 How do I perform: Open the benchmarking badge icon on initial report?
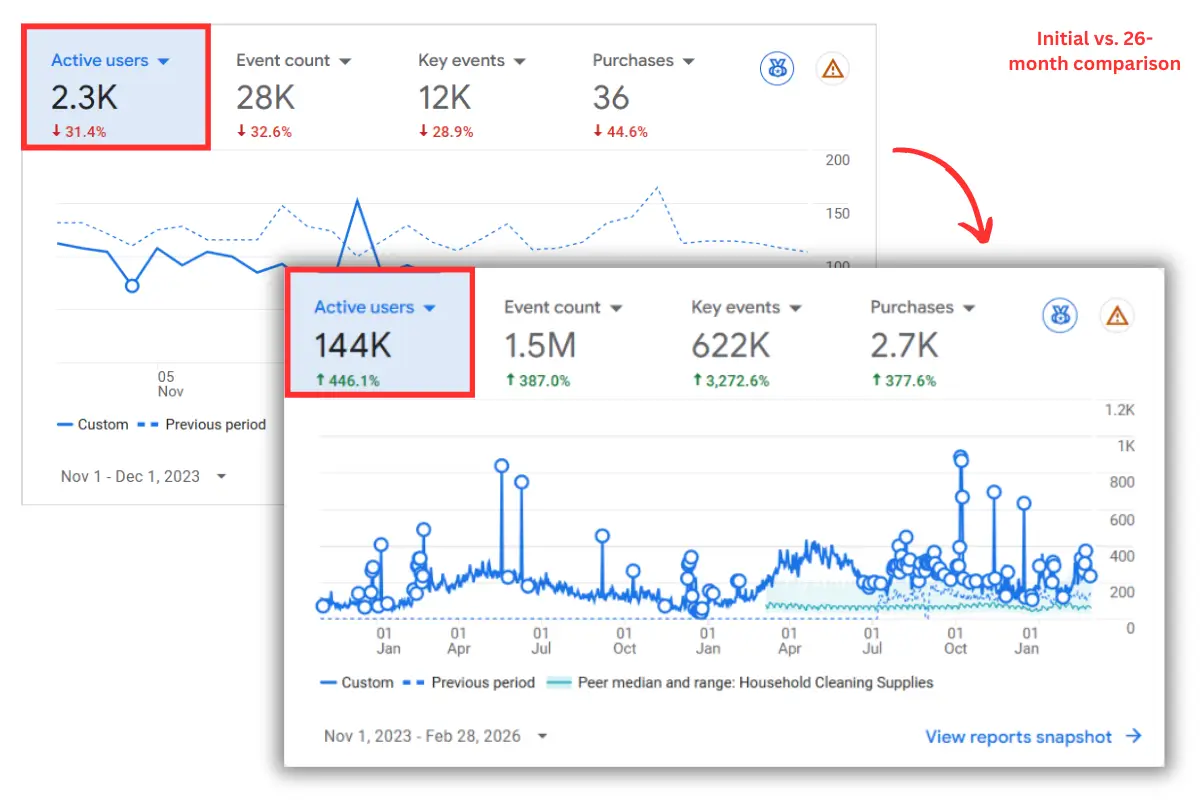[x=777, y=68]
